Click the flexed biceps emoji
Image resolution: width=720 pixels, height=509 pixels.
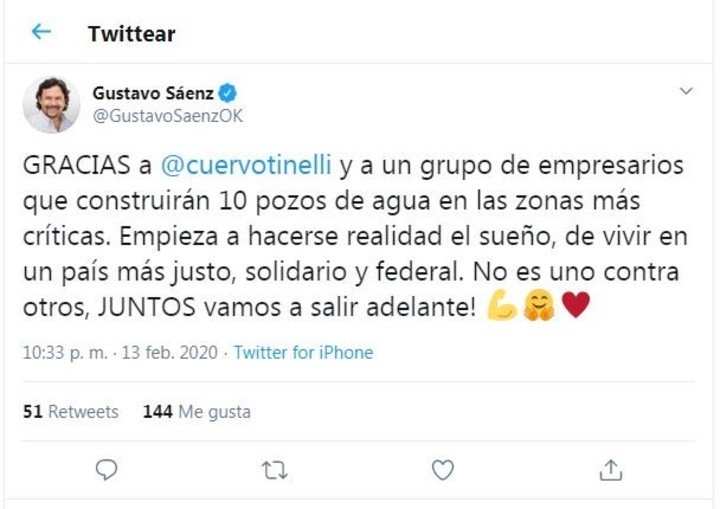(502, 307)
